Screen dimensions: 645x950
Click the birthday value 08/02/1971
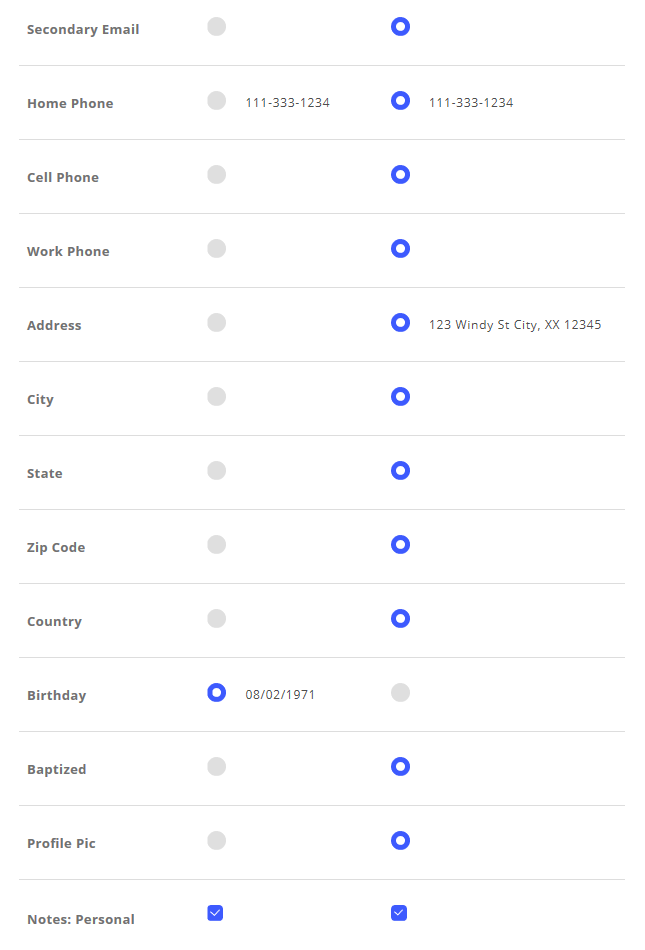[x=280, y=695]
